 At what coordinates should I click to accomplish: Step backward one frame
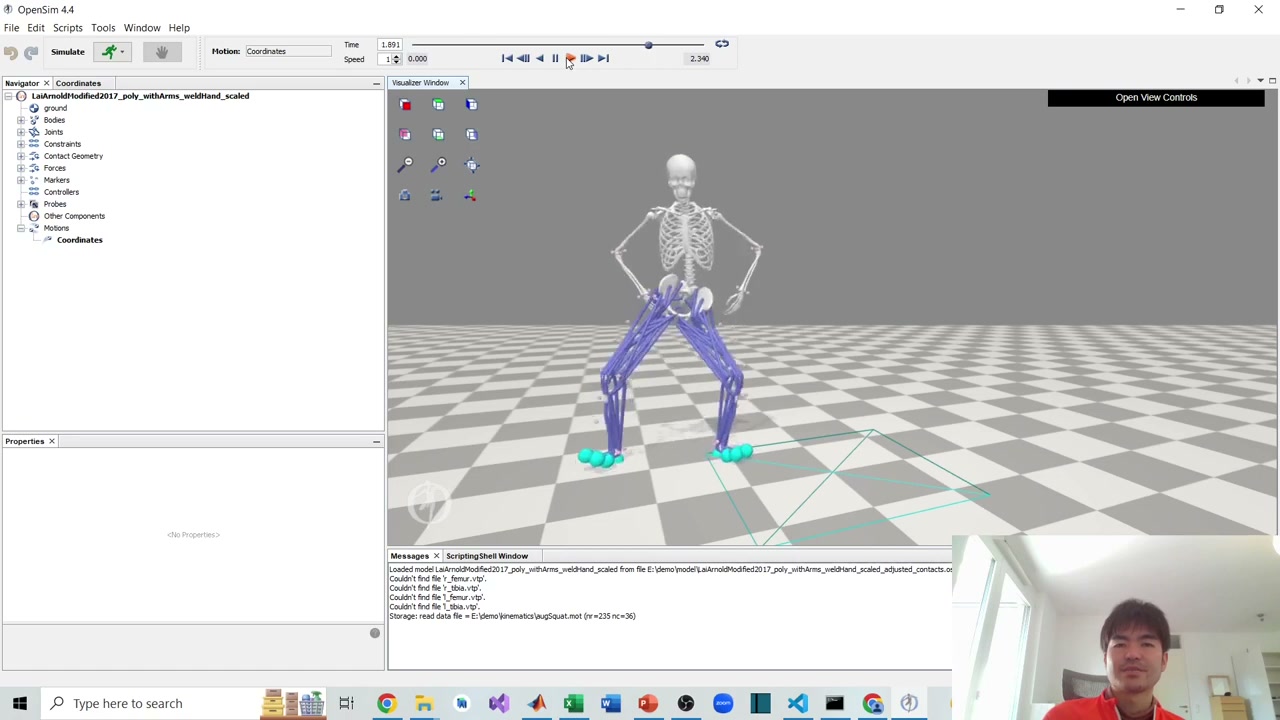coord(523,59)
